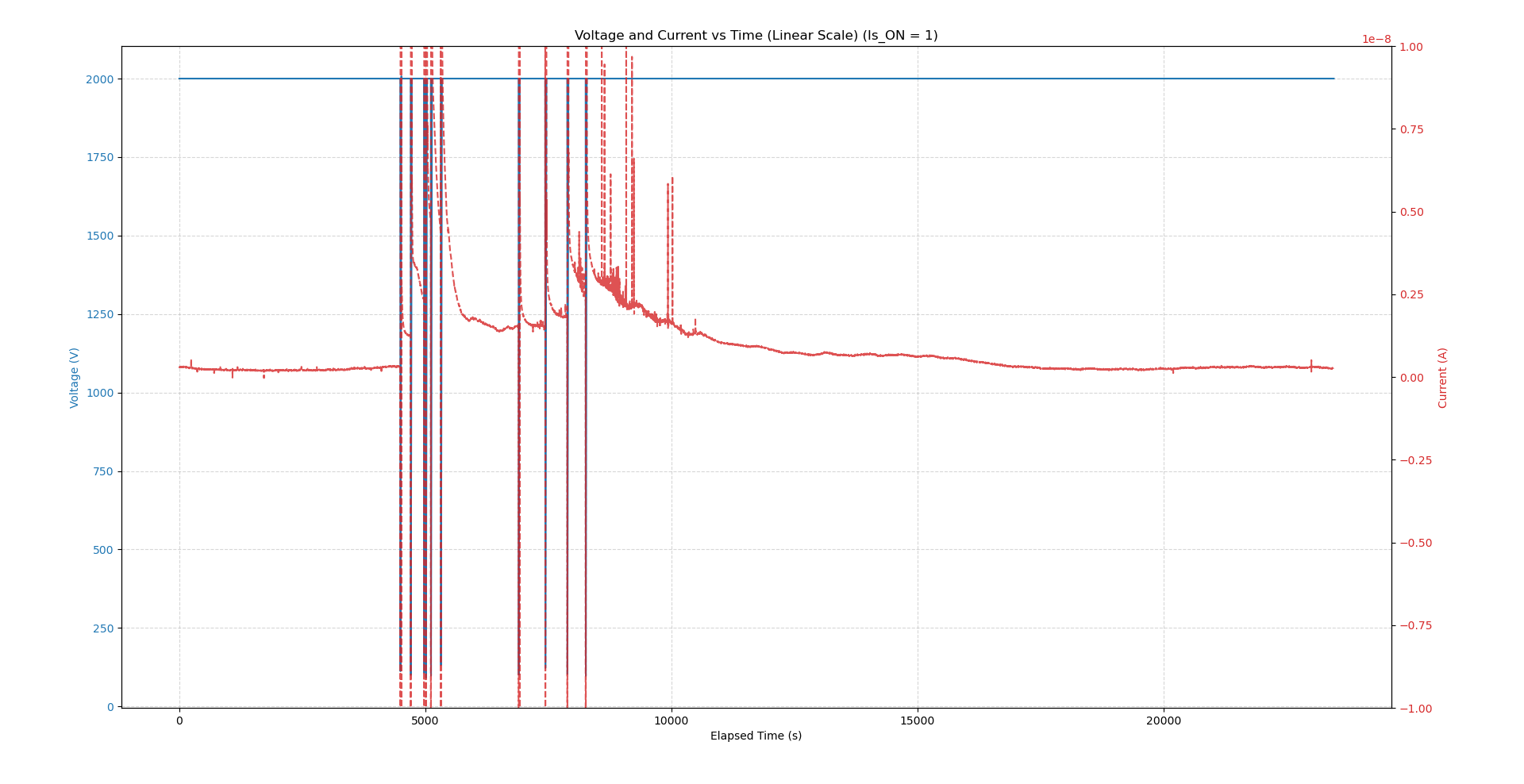Screen dimensions: 1524x784
Task: Click the 1.00 tick on the current axis
Action: click(1411, 47)
